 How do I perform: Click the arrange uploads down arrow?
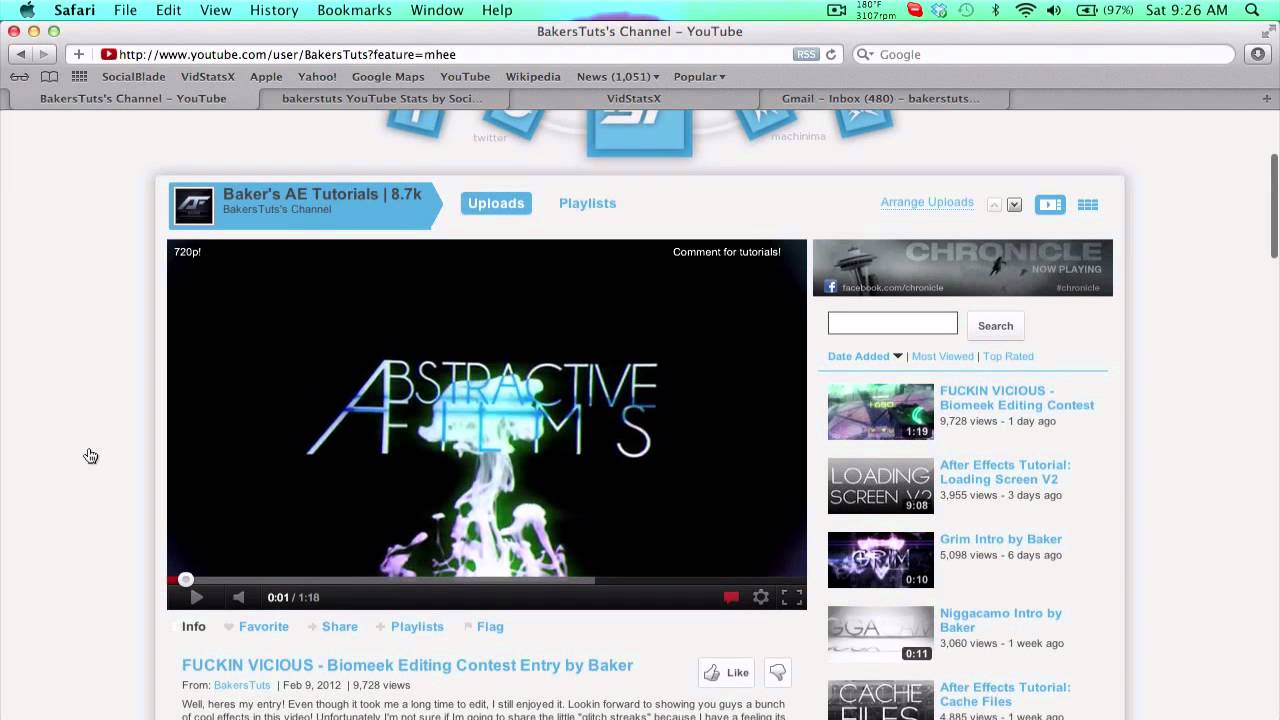click(x=1014, y=205)
